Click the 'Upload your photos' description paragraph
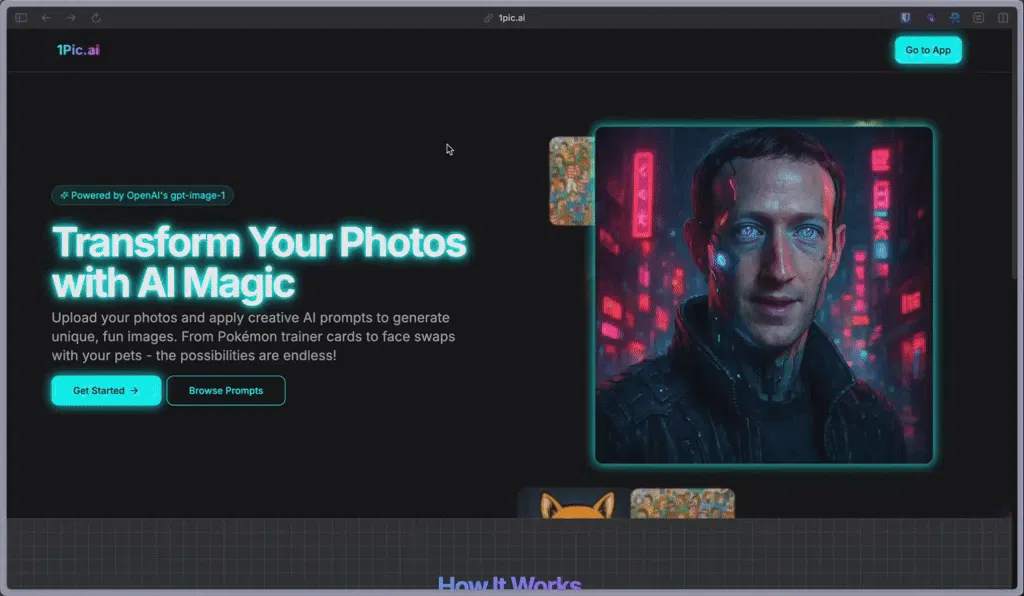The width and height of the screenshot is (1024, 596). point(253,337)
